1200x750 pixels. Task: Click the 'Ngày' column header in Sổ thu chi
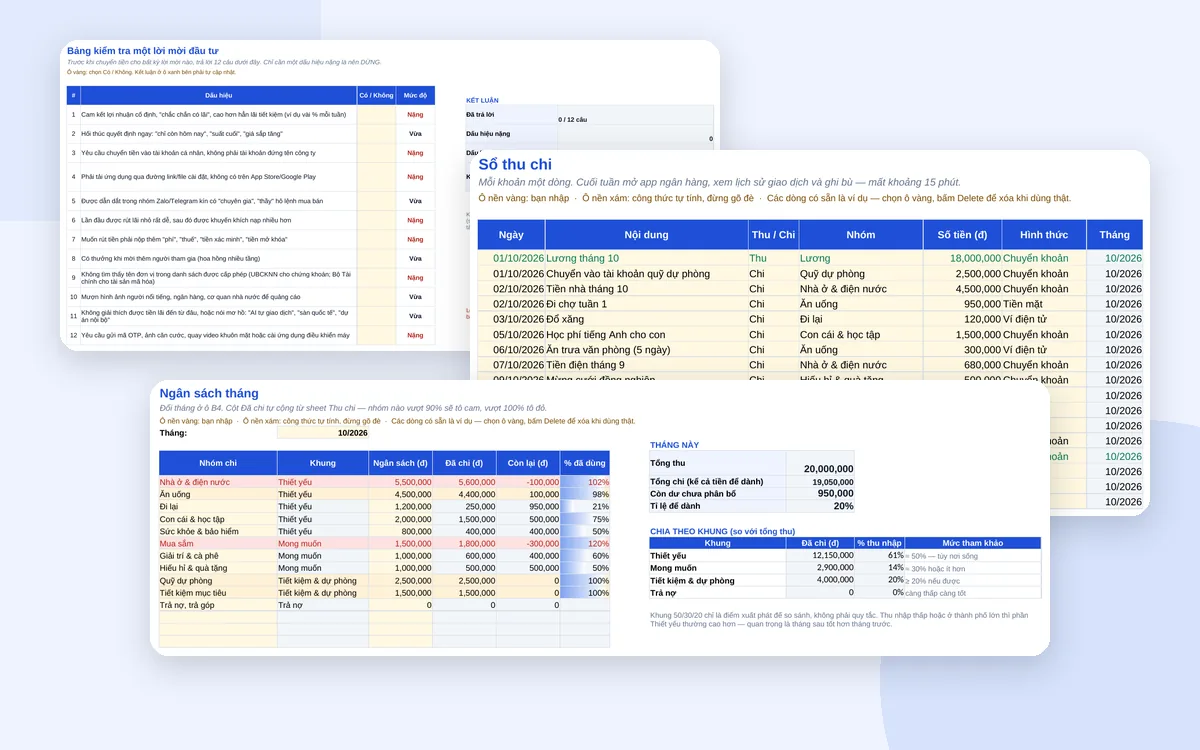511,235
